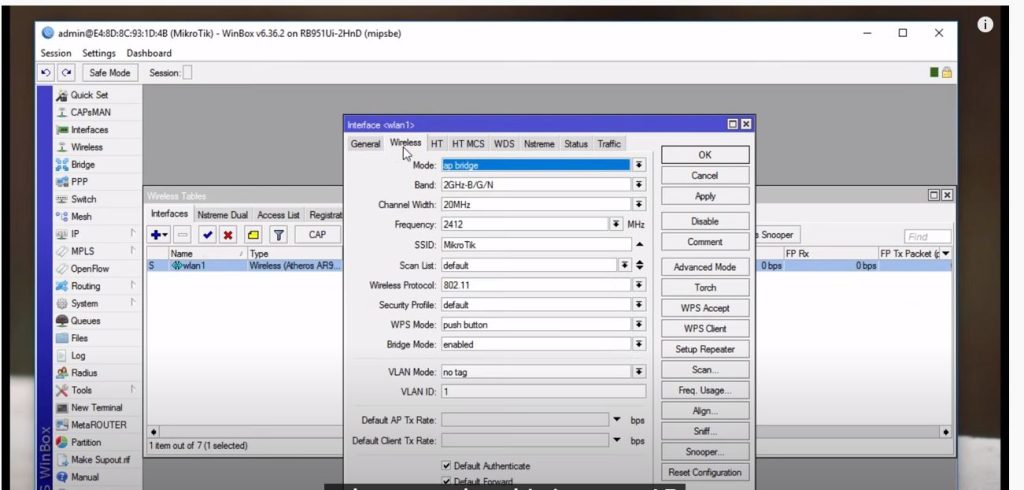Click the Setup Repeater button
The height and width of the screenshot is (490, 1024).
pos(705,349)
